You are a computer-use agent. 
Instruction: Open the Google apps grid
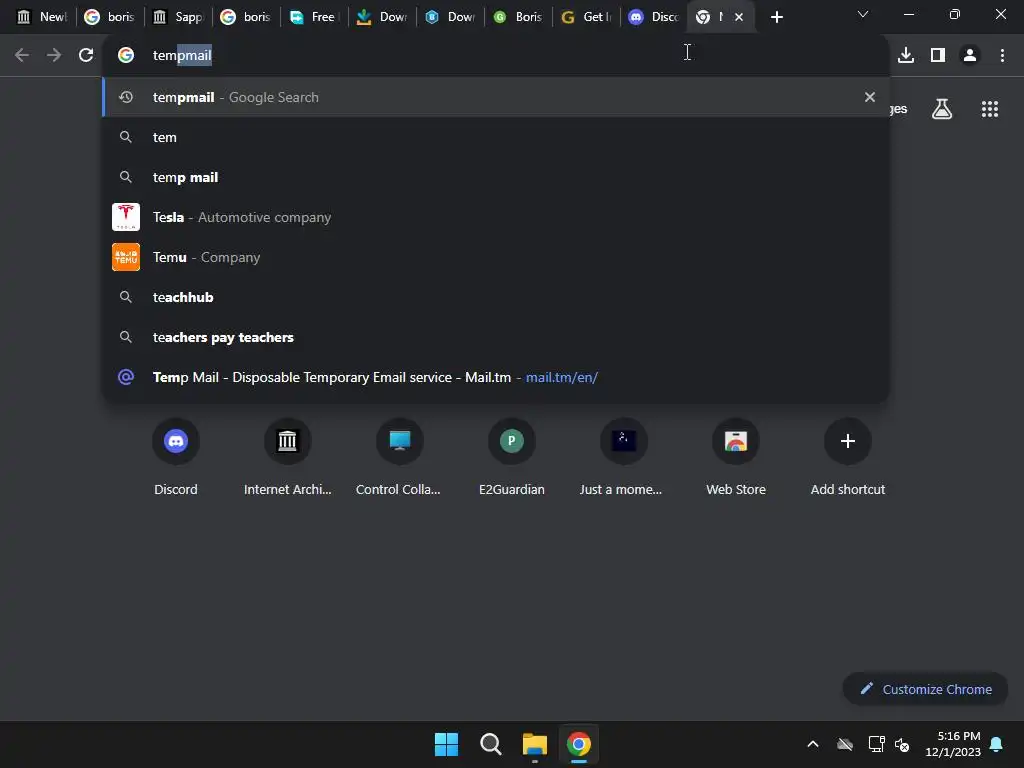[989, 109]
